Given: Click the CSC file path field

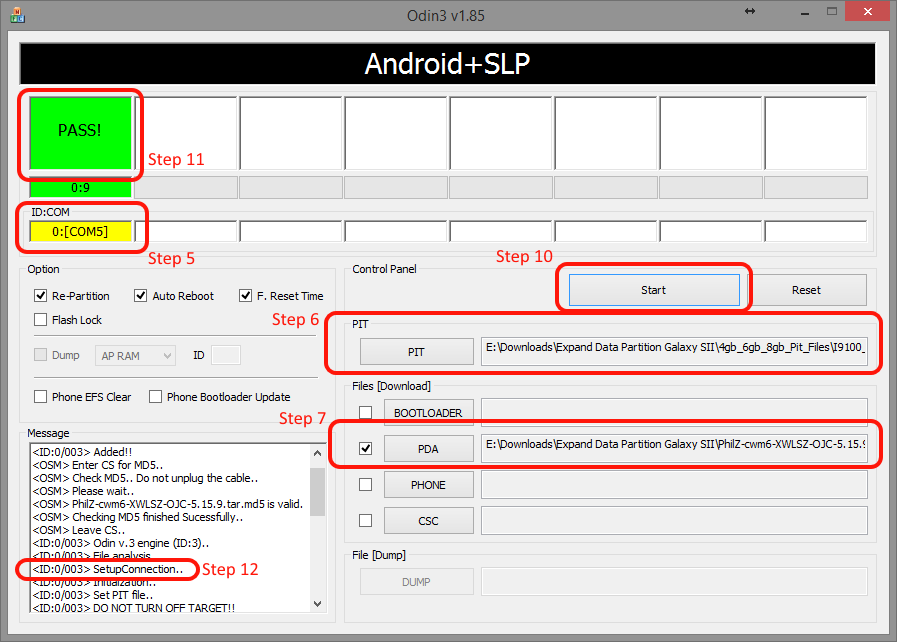Looking at the screenshot, I should pyautogui.click(x=674, y=521).
